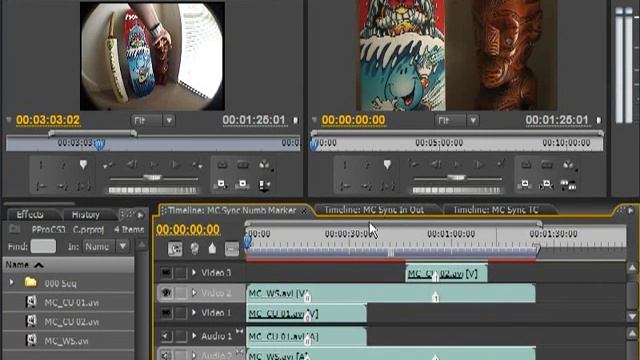Open project panel flyout menu arrow

tap(140, 215)
